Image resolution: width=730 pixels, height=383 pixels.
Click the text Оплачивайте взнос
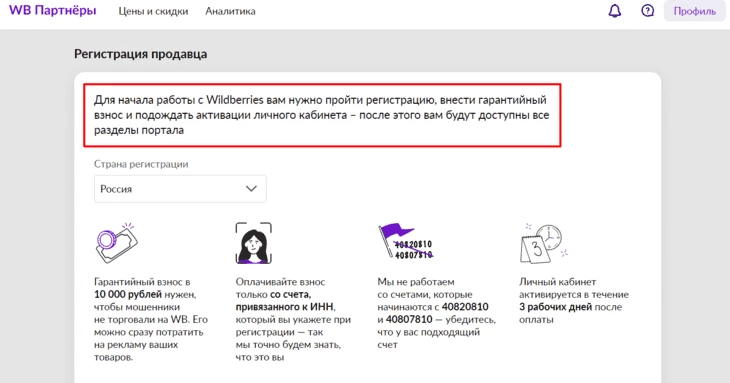click(x=280, y=282)
